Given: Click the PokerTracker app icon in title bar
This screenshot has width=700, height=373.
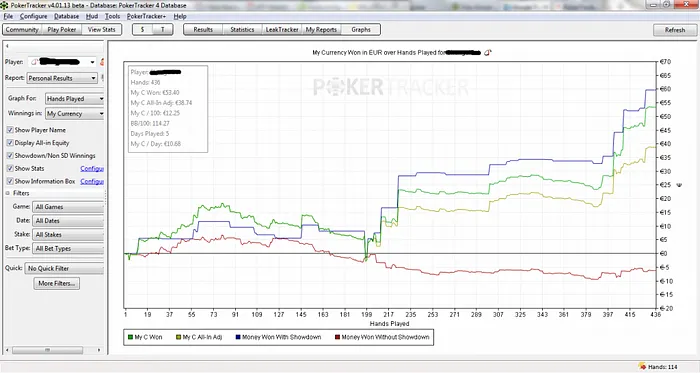Looking at the screenshot, I should click(x=4, y=5).
